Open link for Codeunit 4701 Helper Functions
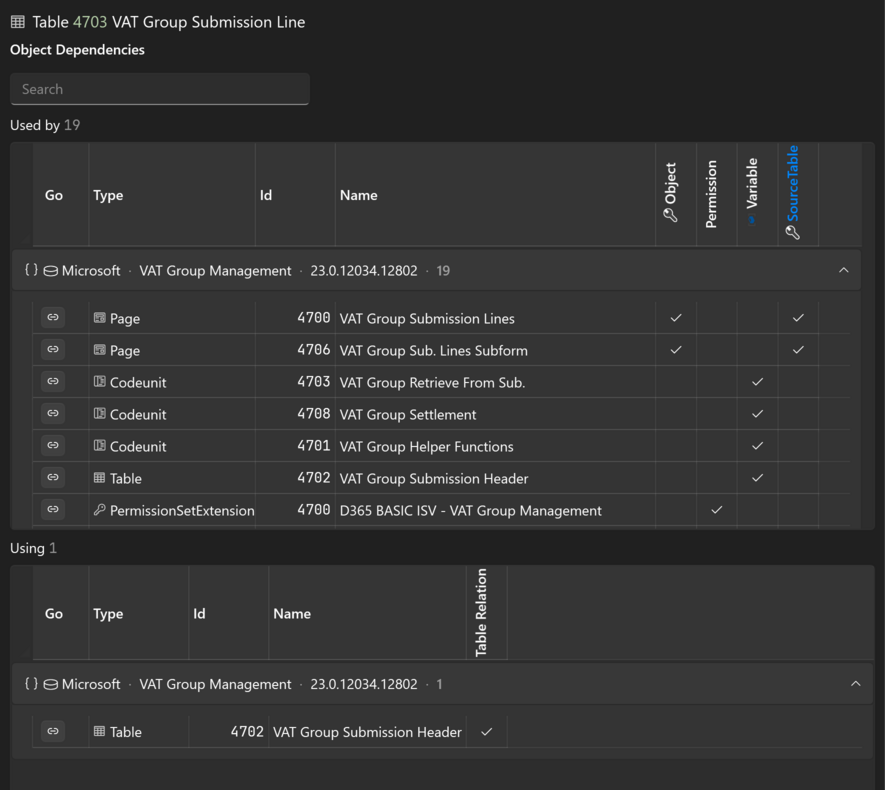The height and width of the screenshot is (790, 885). [x=52, y=446]
